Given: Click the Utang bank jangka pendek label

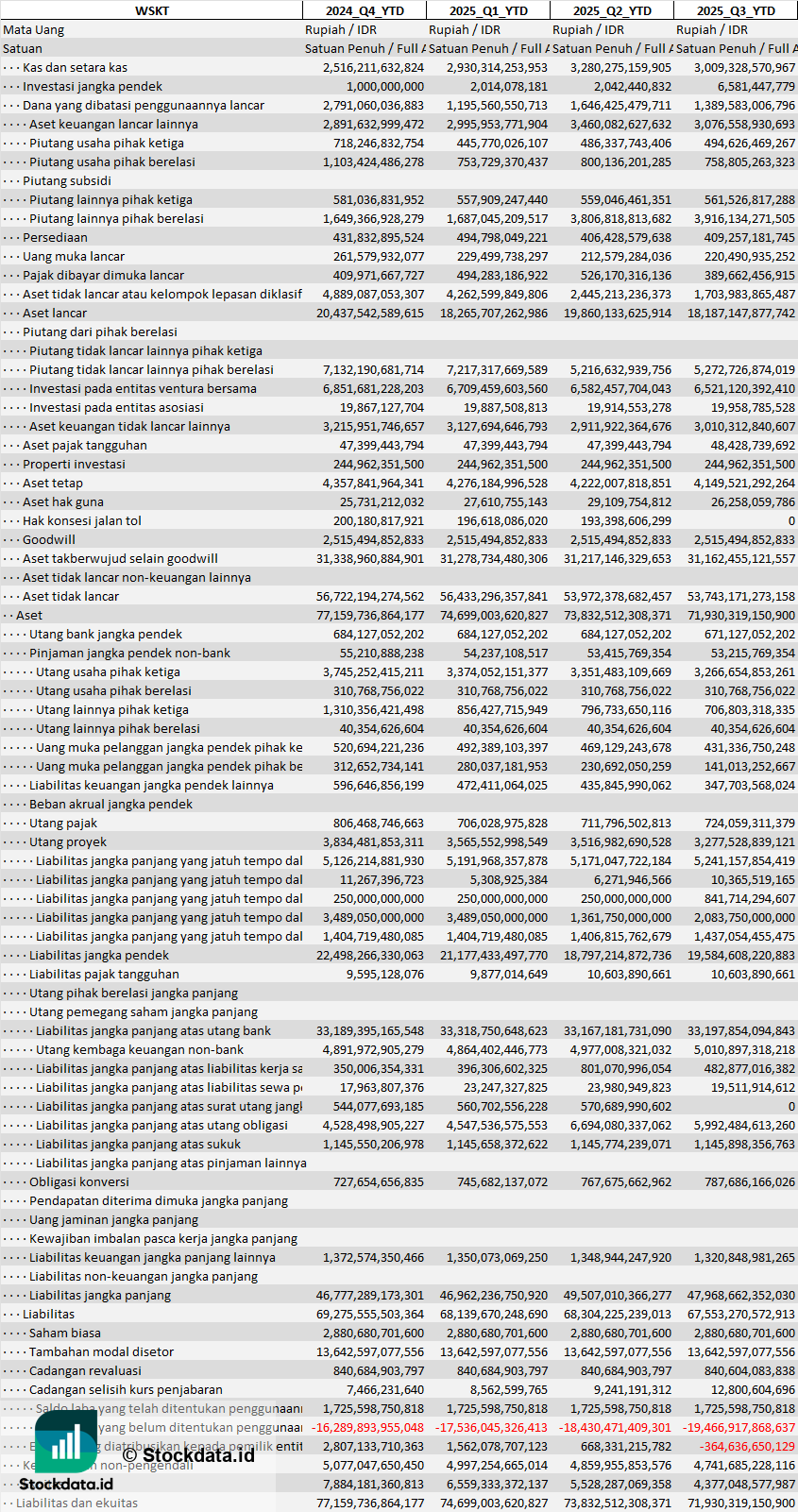Looking at the screenshot, I should (106, 634).
